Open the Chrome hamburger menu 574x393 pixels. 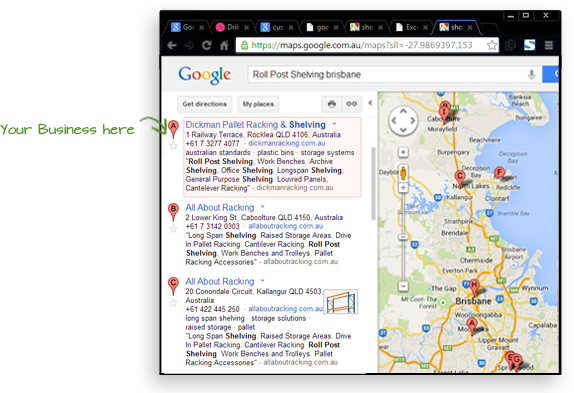pyautogui.click(x=548, y=45)
